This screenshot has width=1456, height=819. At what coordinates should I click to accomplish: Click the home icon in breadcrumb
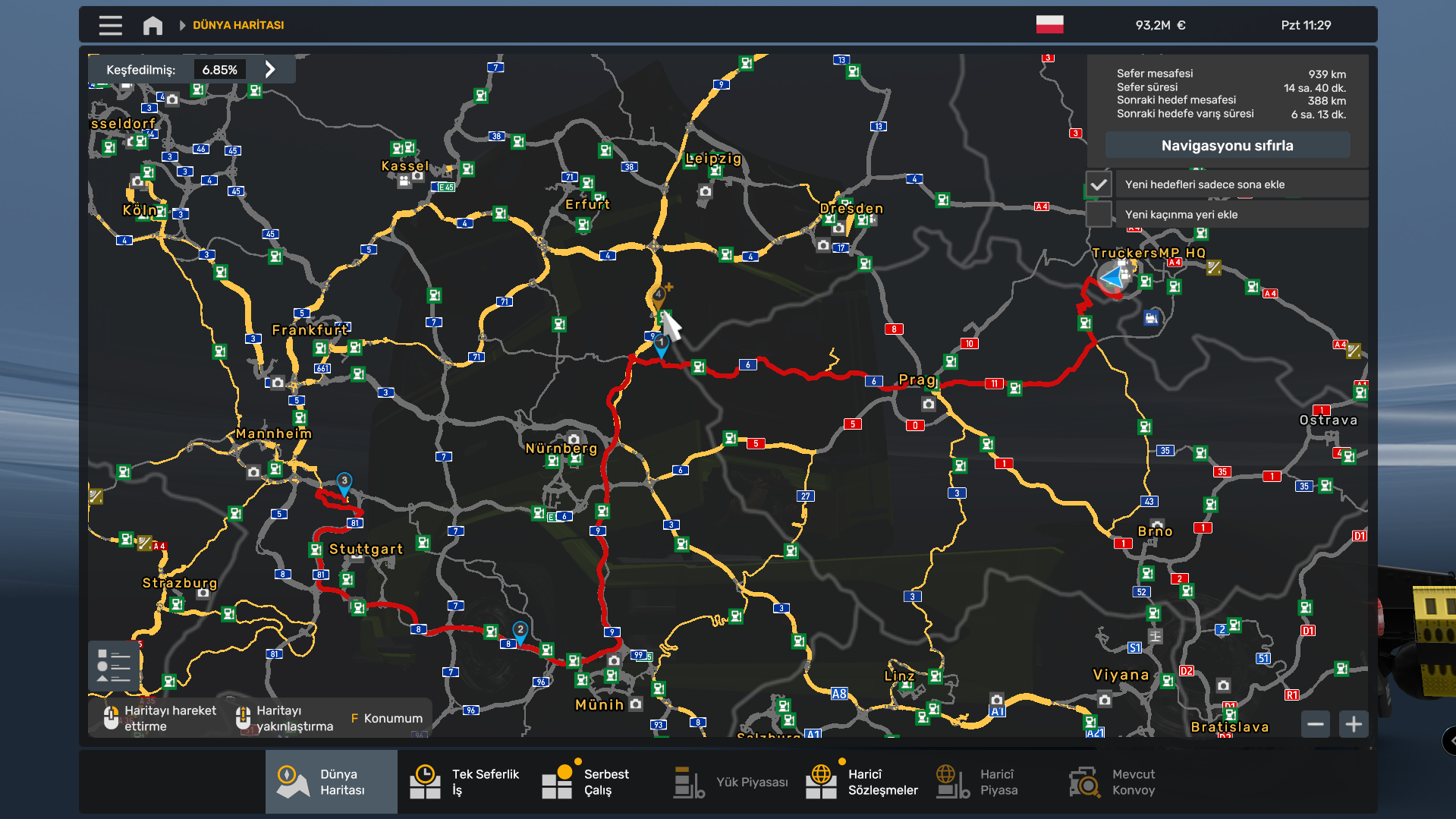click(x=153, y=25)
